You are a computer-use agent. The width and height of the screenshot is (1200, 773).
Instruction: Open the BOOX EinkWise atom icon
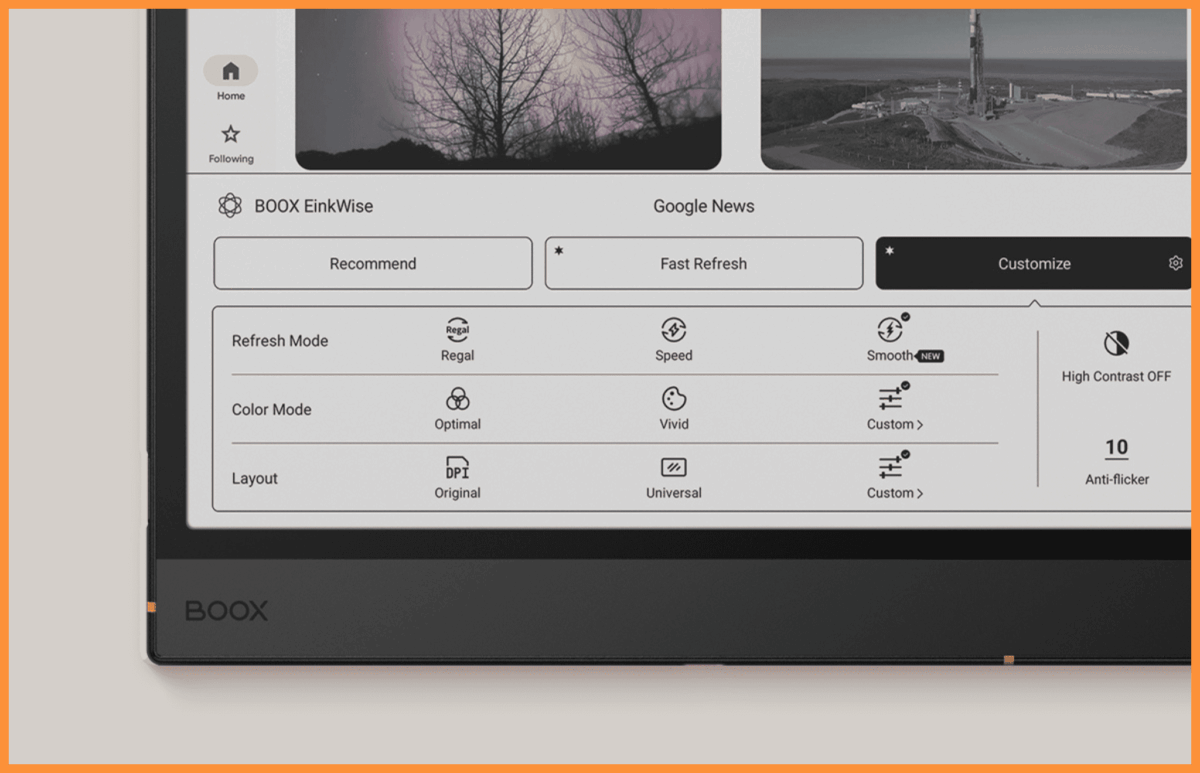click(x=230, y=204)
